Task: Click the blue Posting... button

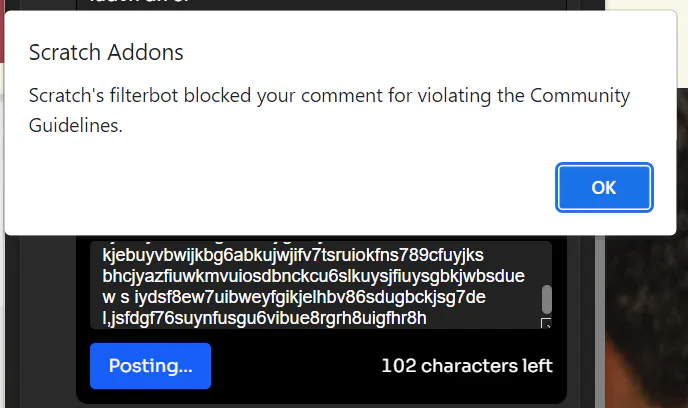Action: pos(150,365)
